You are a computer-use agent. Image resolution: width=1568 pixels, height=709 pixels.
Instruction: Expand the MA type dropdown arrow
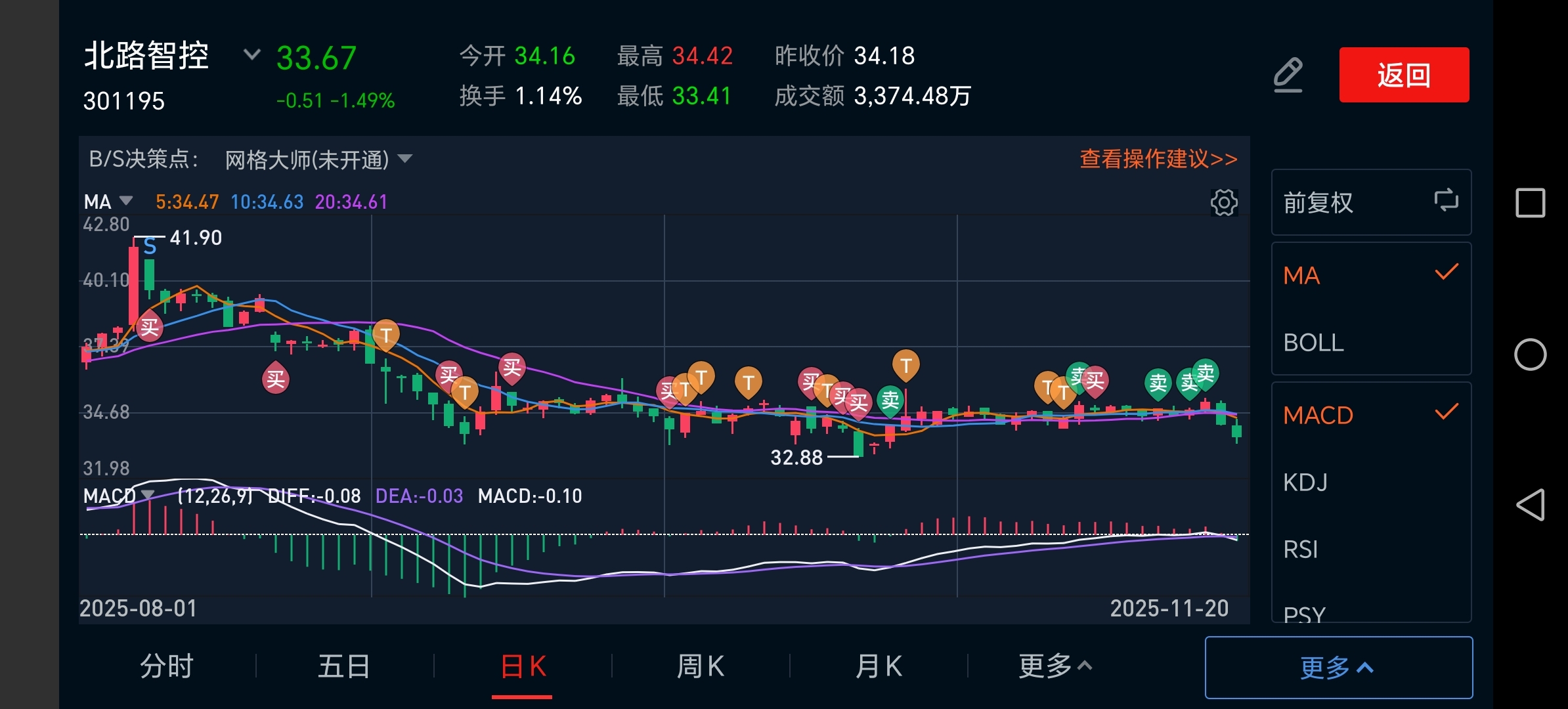click(x=126, y=200)
